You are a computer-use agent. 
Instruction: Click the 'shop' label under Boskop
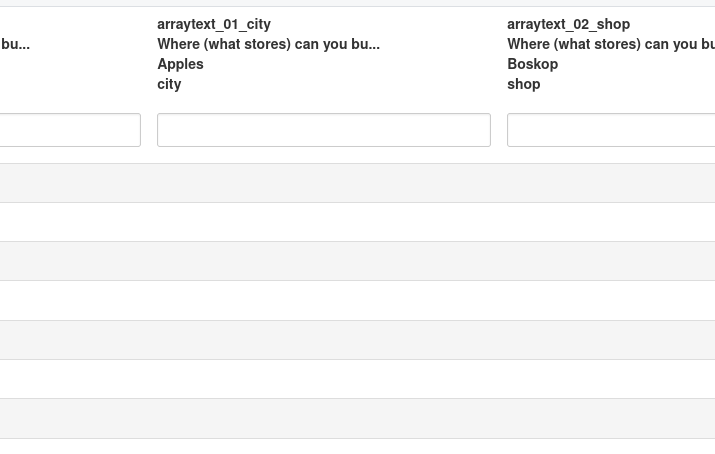(523, 84)
